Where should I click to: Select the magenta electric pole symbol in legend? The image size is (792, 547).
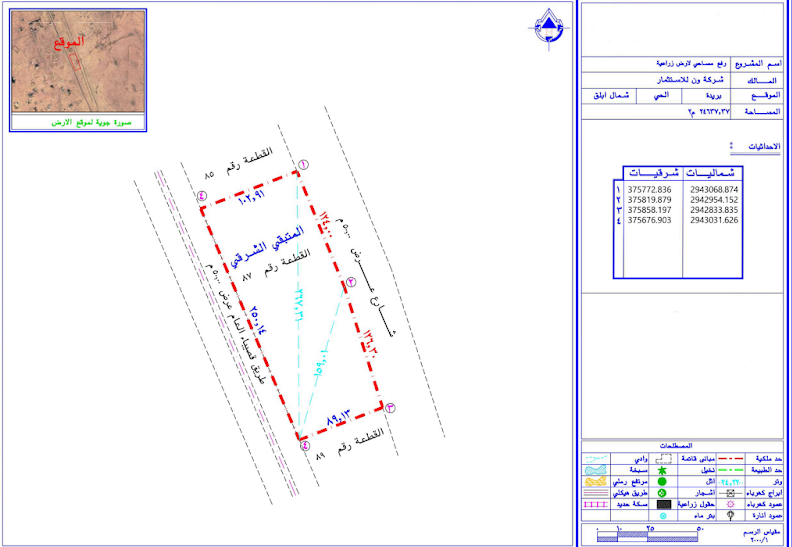coord(731,506)
